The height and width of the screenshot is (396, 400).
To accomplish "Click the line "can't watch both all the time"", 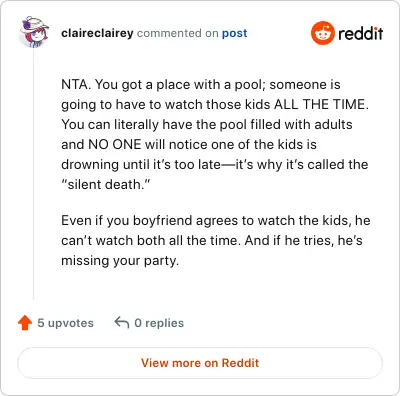I will 212,241.
